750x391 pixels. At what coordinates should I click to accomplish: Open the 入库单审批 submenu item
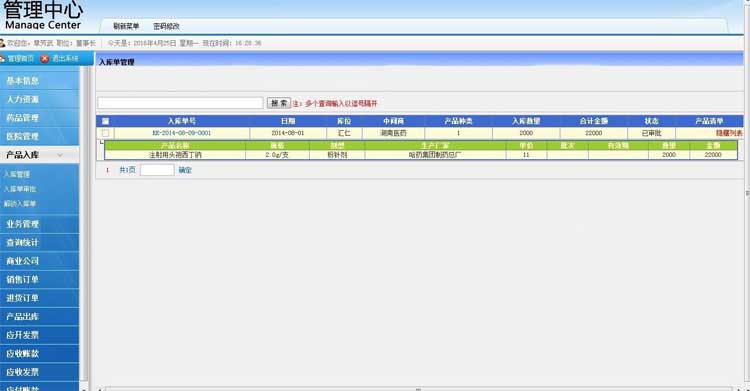coord(20,189)
